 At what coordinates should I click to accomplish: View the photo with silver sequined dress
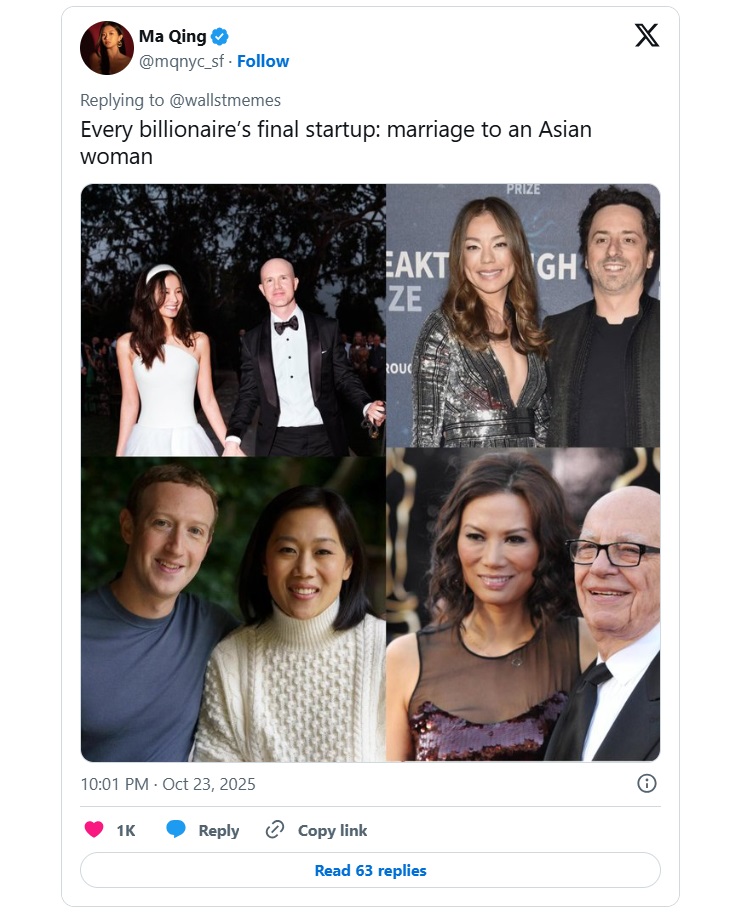click(523, 316)
